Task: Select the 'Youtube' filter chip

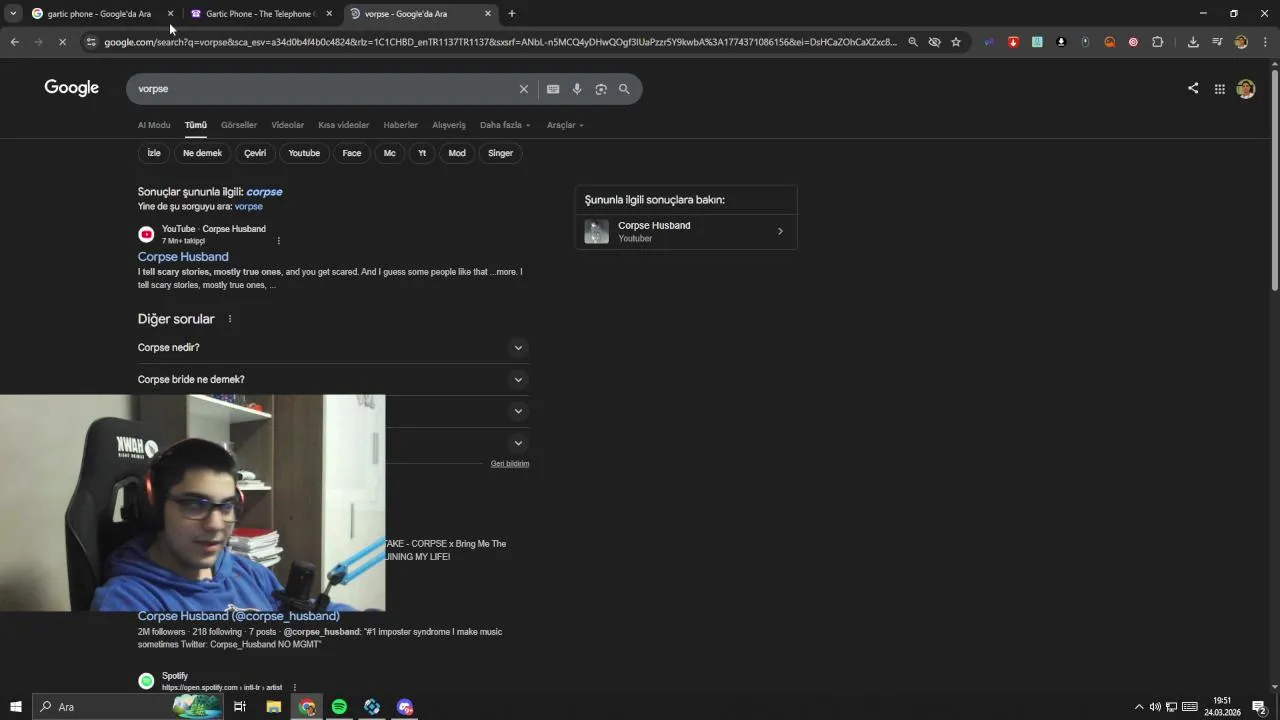Action: [304, 153]
